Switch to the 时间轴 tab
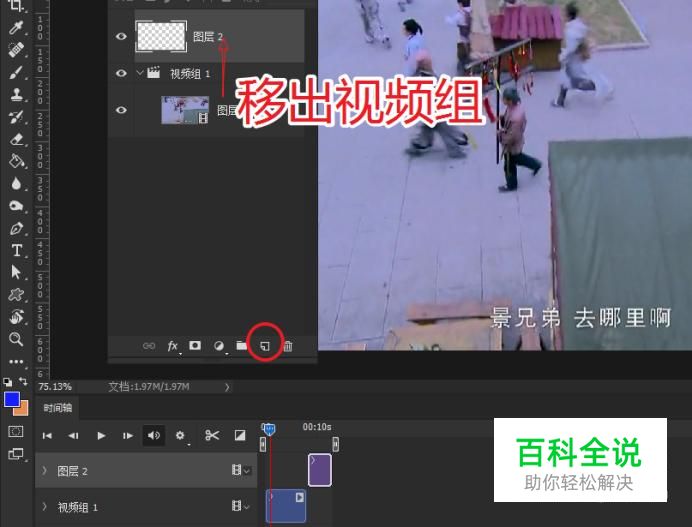Screen dimensions: 692x527 point(57,408)
